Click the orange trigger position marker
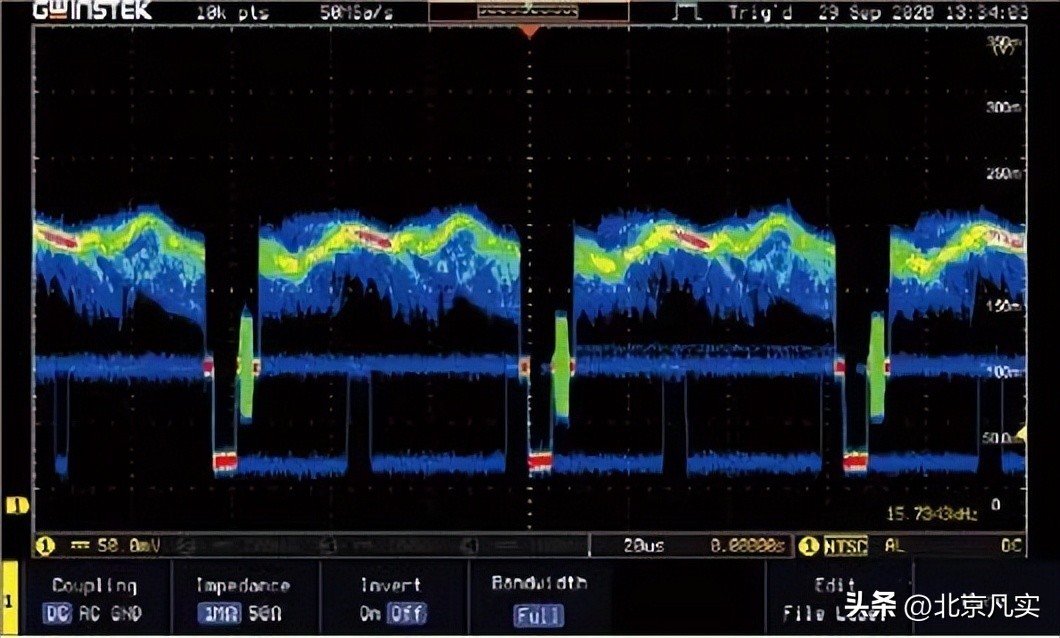 [529, 32]
